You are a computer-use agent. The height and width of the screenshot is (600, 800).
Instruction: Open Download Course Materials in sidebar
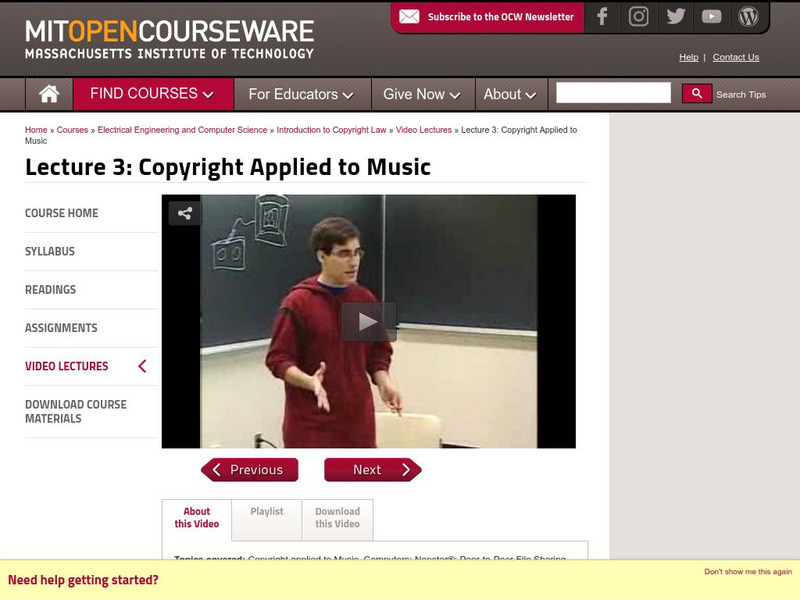(x=76, y=411)
